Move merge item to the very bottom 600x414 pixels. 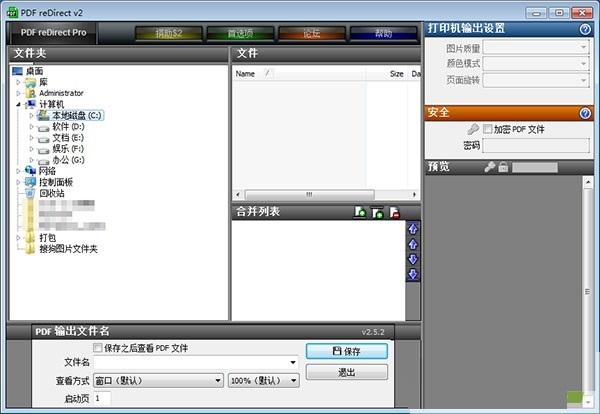click(413, 274)
